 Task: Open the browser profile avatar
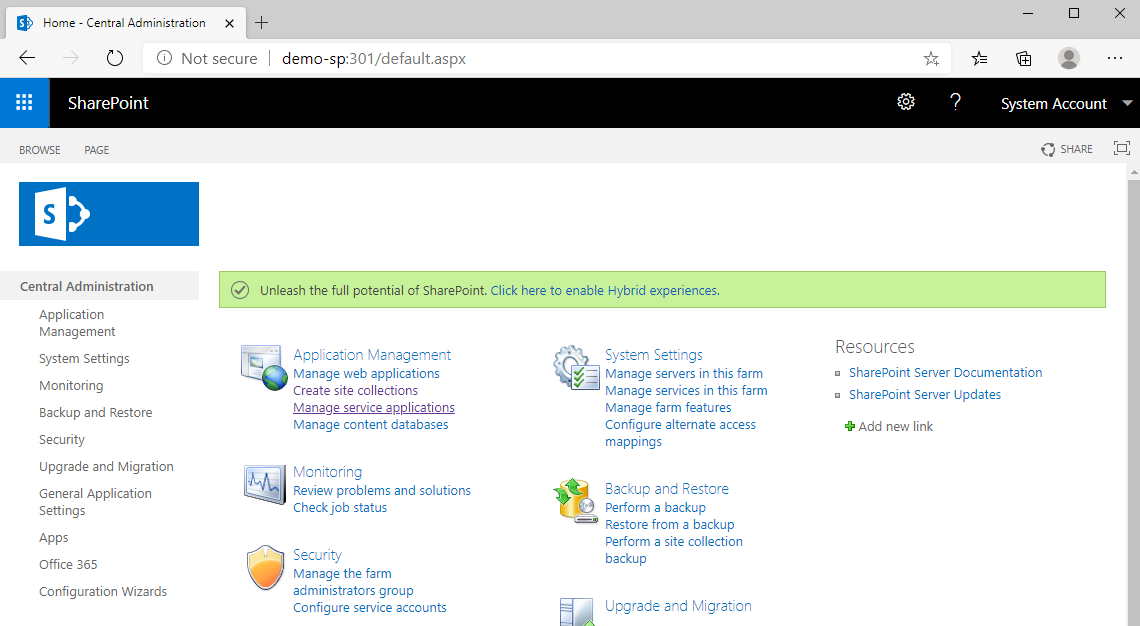(1069, 58)
